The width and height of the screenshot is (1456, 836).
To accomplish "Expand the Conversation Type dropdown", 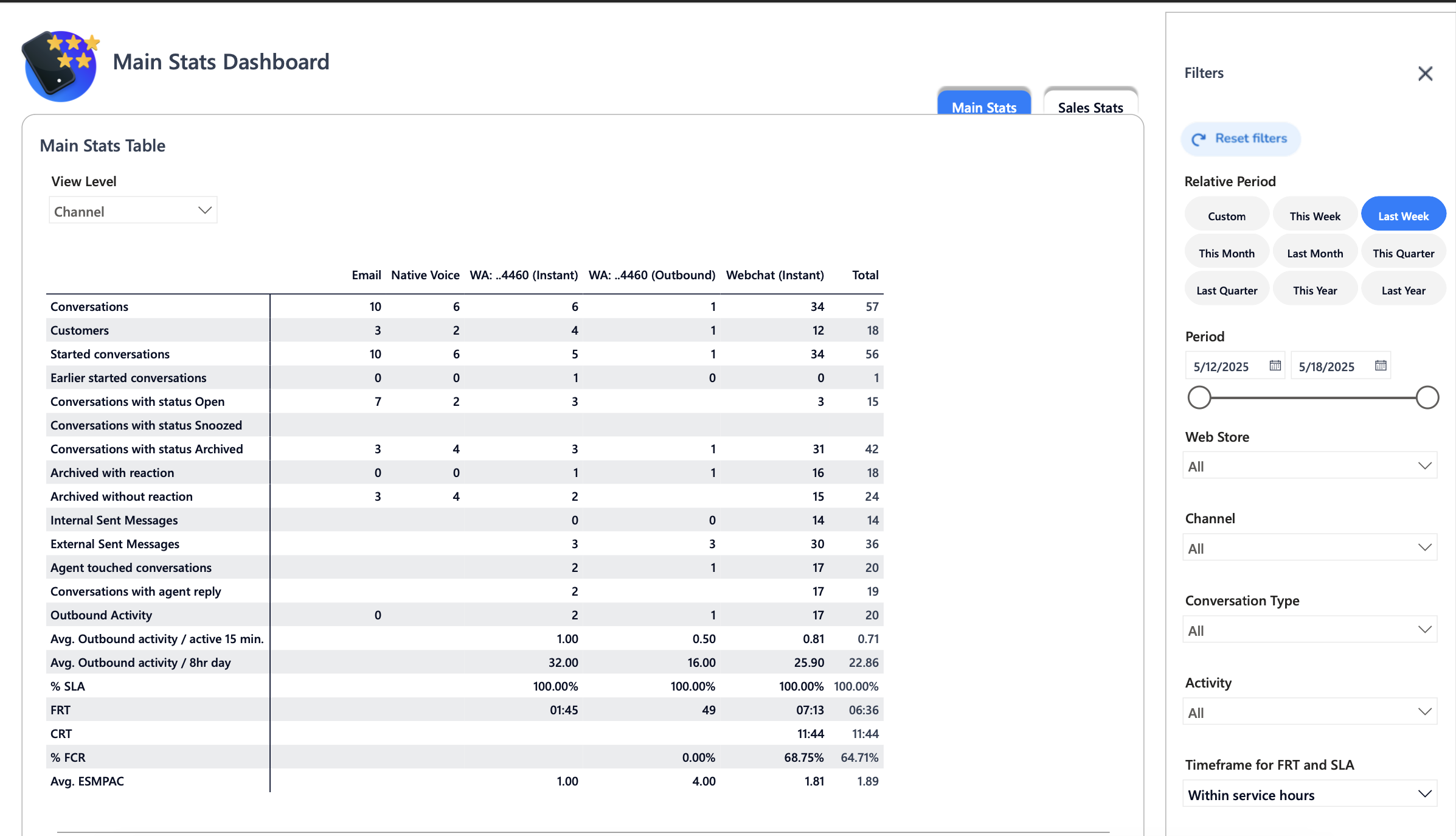I will coord(1309,630).
